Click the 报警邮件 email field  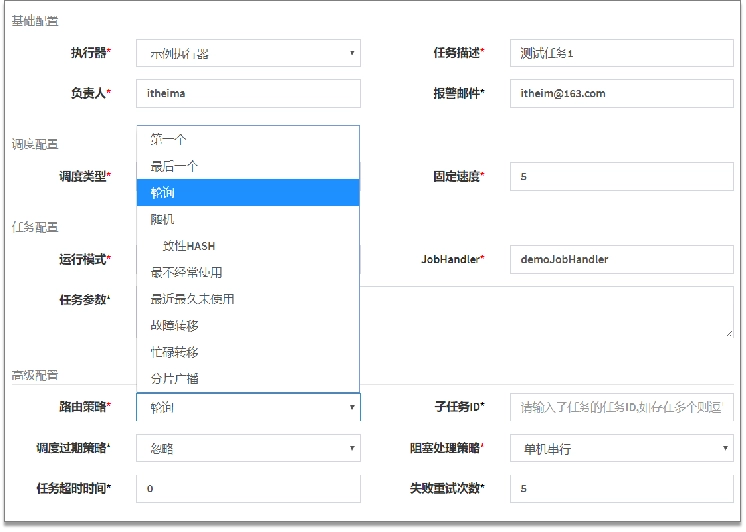621,93
